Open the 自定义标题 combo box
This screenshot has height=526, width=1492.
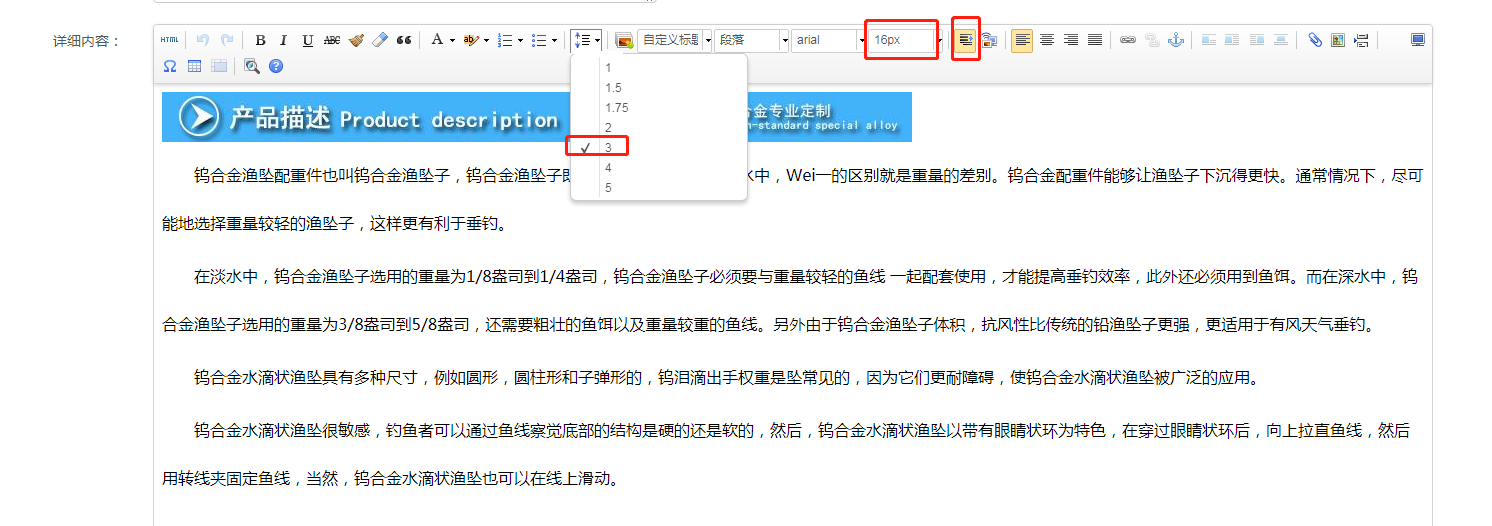(x=675, y=40)
